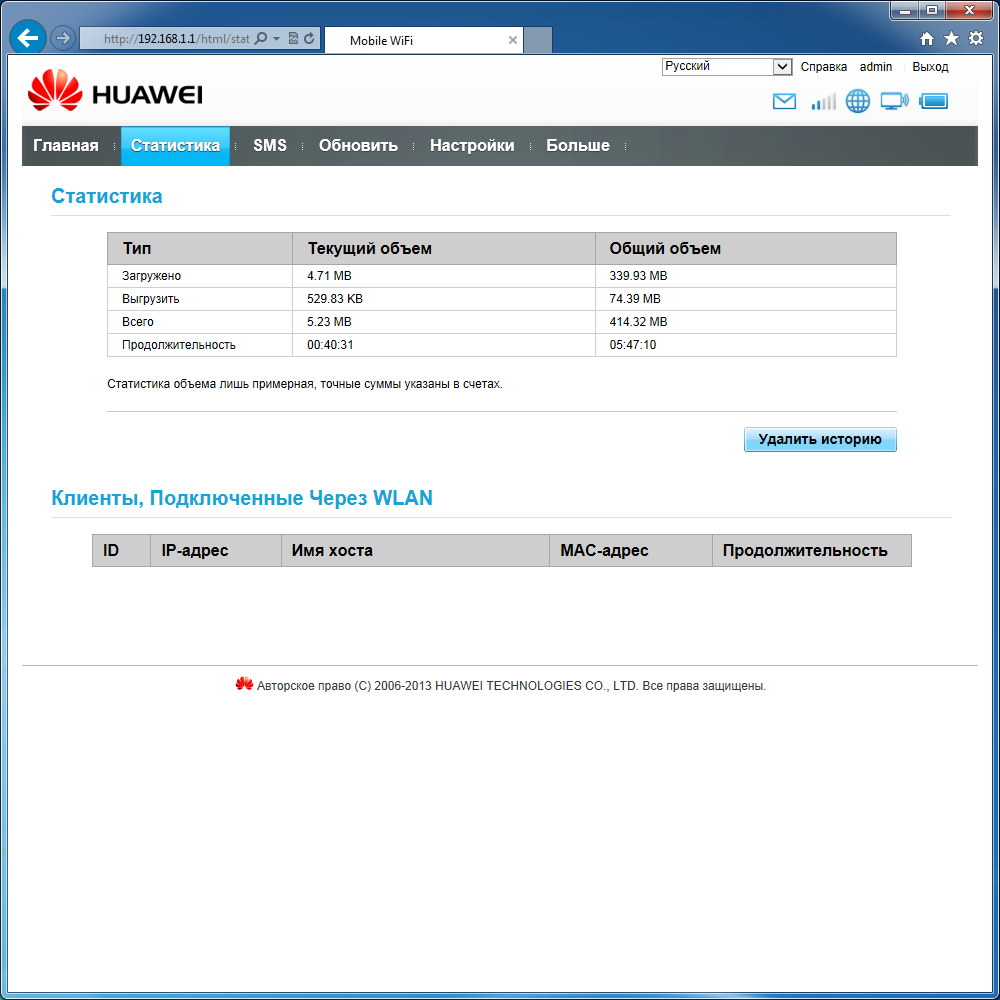Screen dimensions: 1000x1000
Task: Click the browser Back arrow button
Action: (27, 38)
